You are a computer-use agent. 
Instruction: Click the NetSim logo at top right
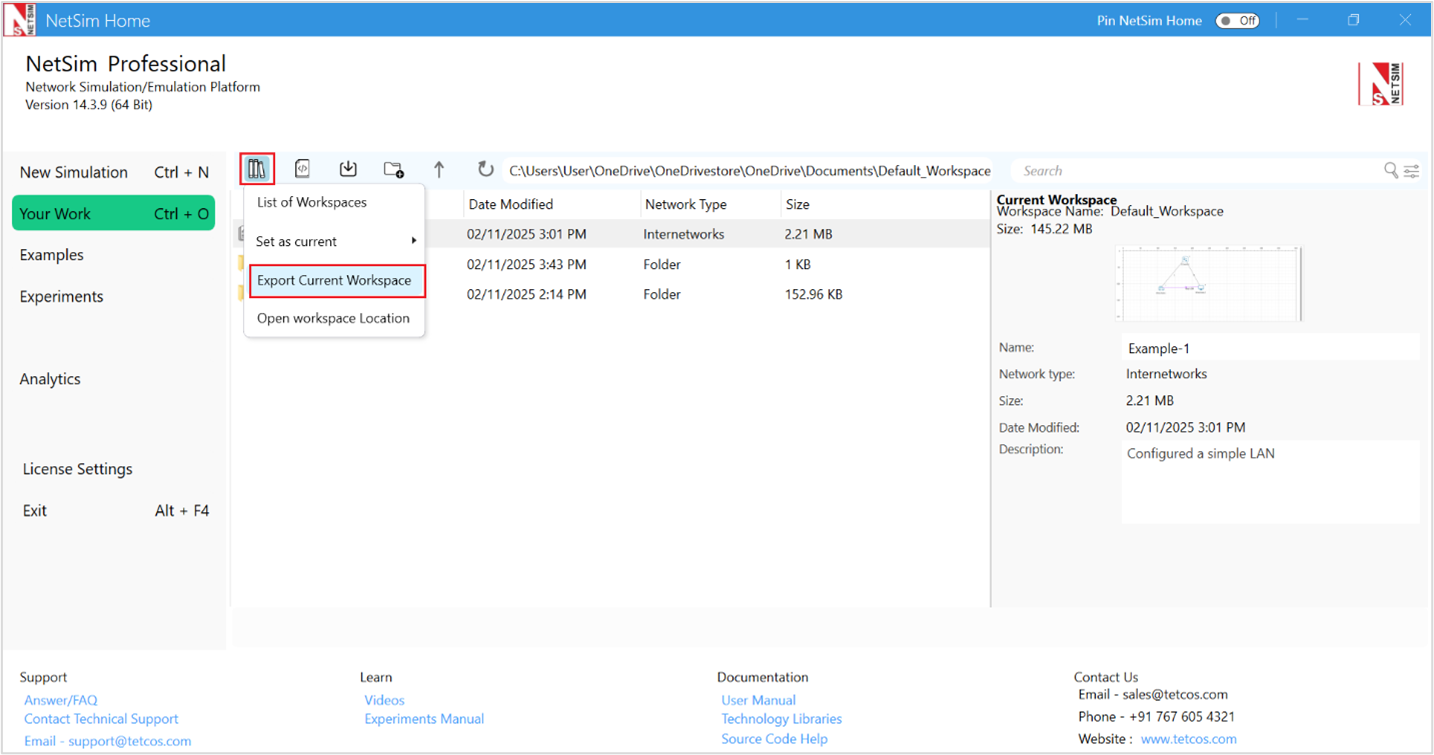pyautogui.click(x=1380, y=84)
